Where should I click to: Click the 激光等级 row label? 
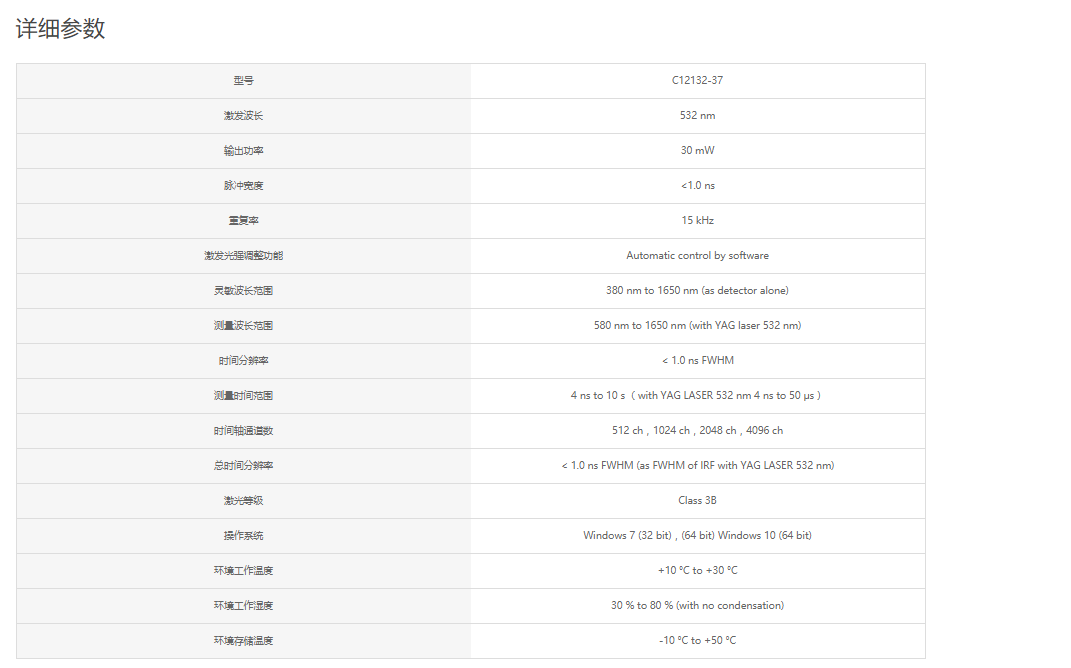[243, 501]
